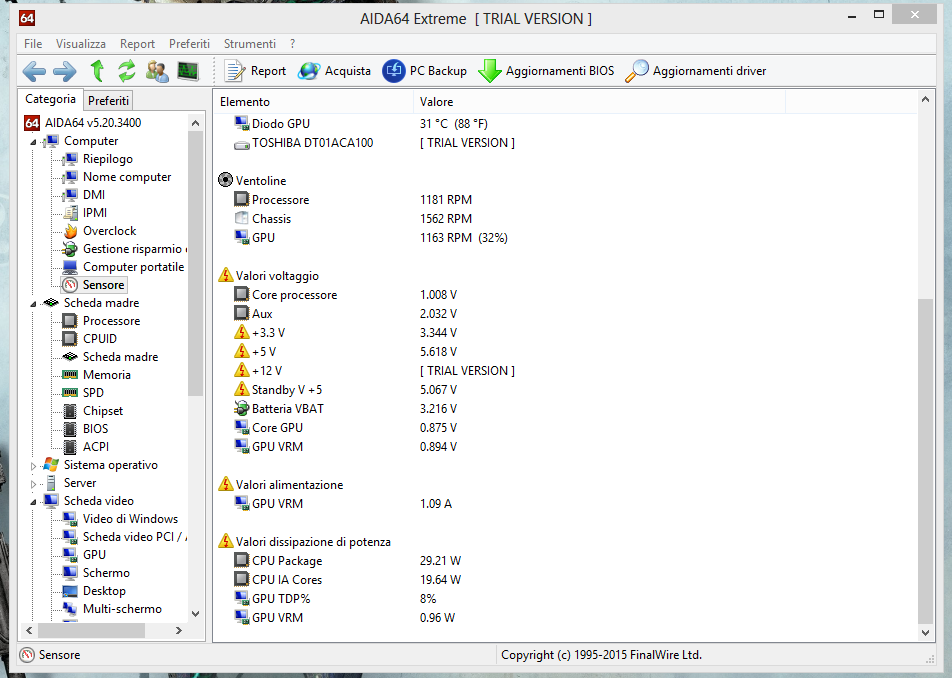
Task: Open the users icon in the toolbar
Action: click(x=157, y=71)
